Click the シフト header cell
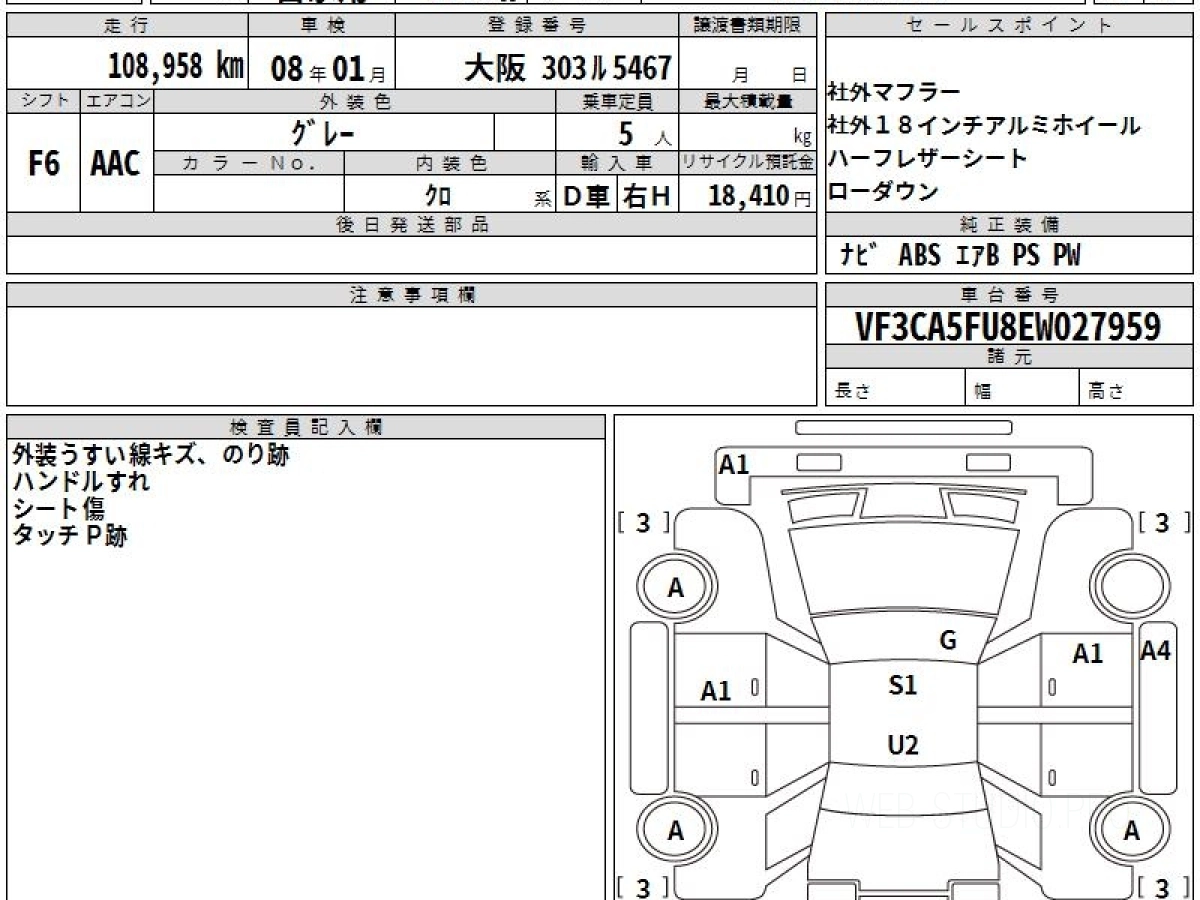This screenshot has height=900, width=1200. (43, 101)
